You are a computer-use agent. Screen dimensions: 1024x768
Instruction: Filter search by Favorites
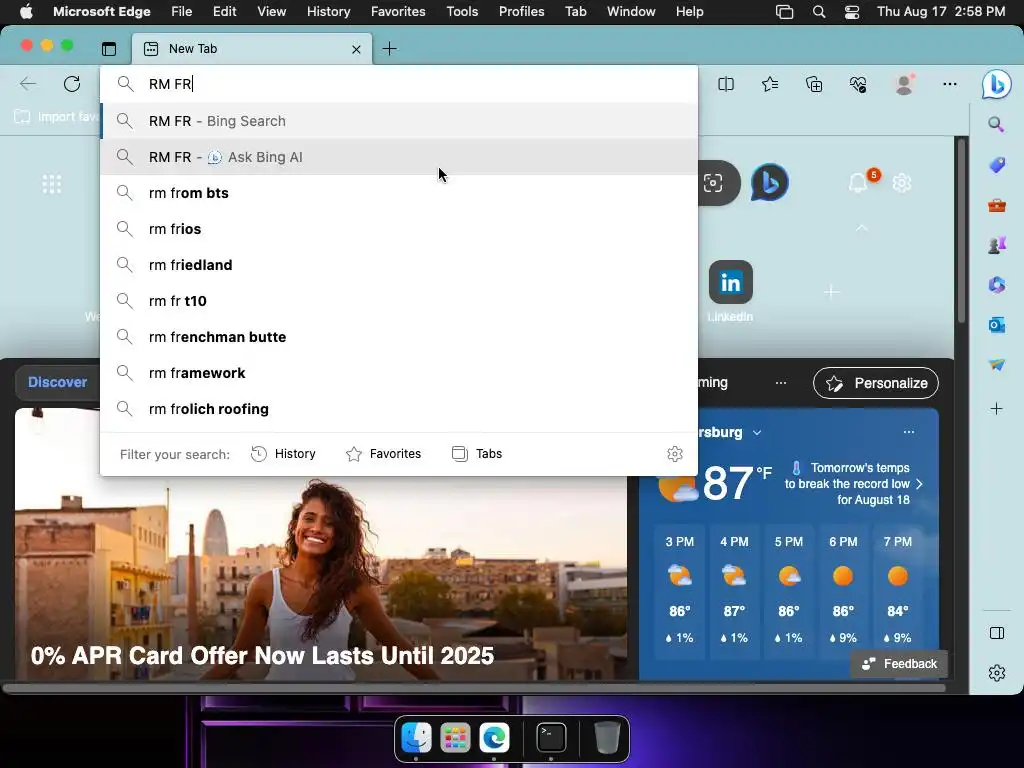pos(383,454)
